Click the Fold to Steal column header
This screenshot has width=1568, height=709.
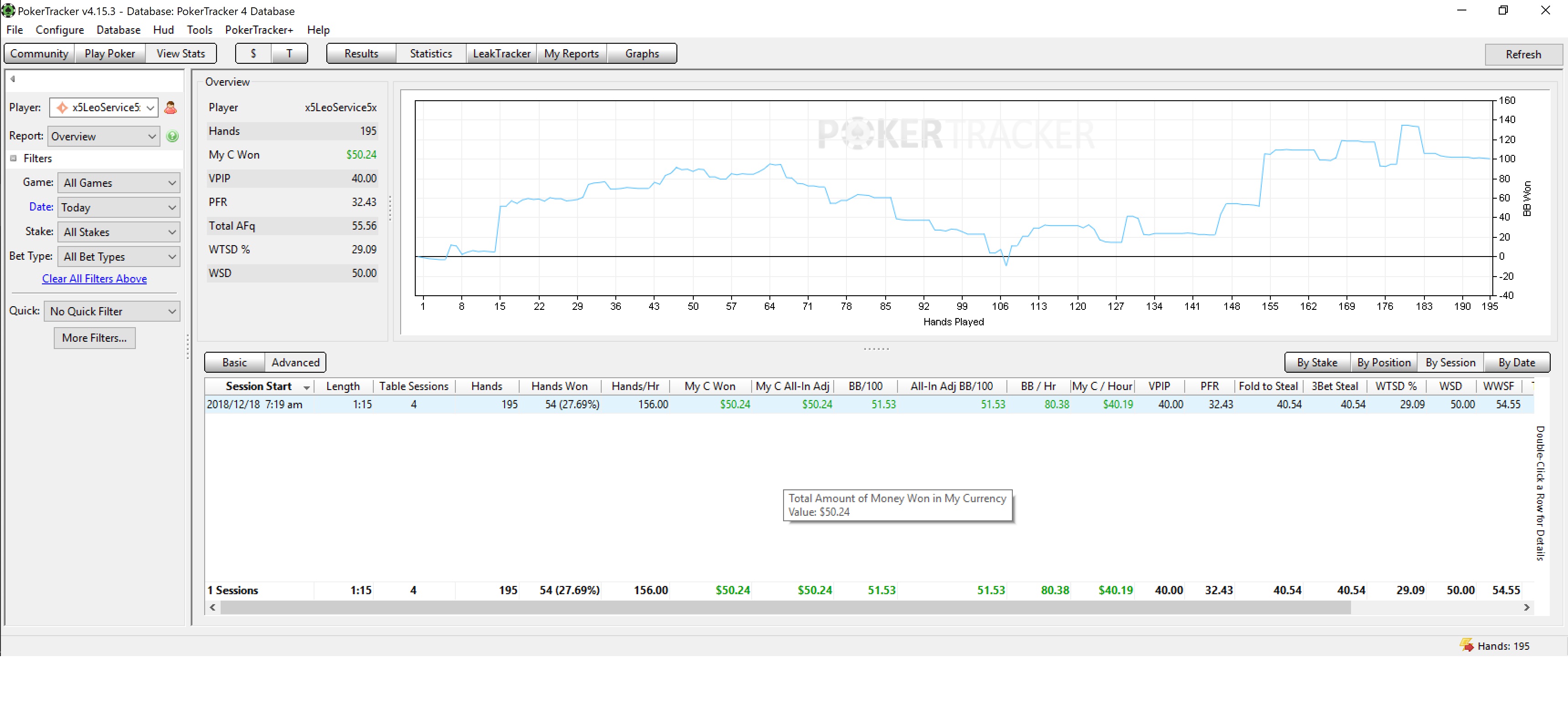tap(1268, 386)
